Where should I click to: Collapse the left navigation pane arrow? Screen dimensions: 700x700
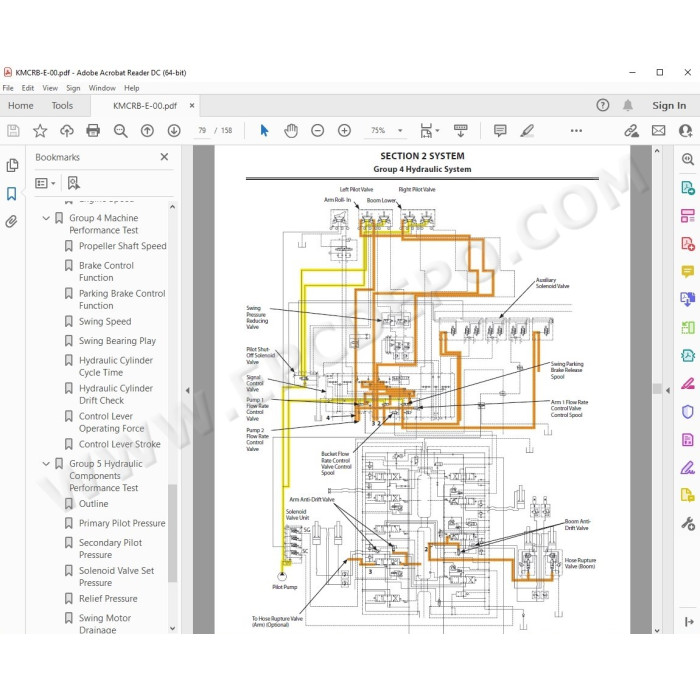click(188, 390)
